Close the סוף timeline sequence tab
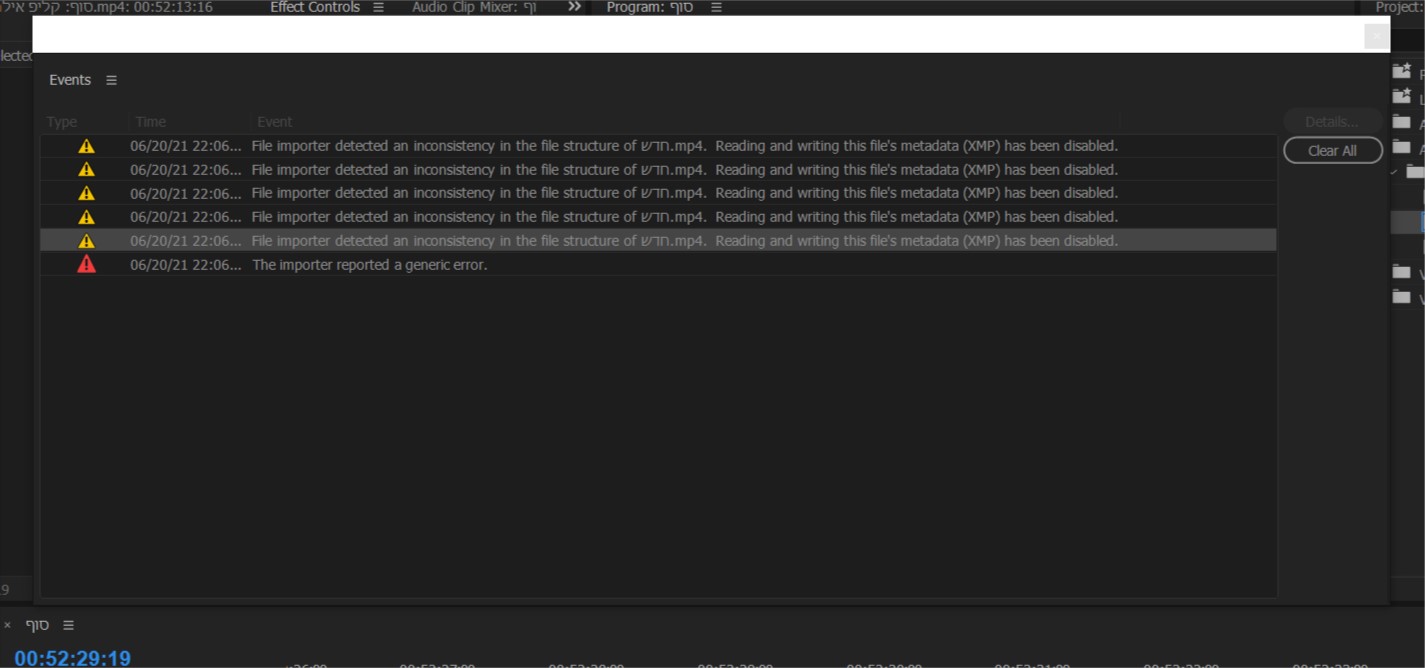 [8, 625]
